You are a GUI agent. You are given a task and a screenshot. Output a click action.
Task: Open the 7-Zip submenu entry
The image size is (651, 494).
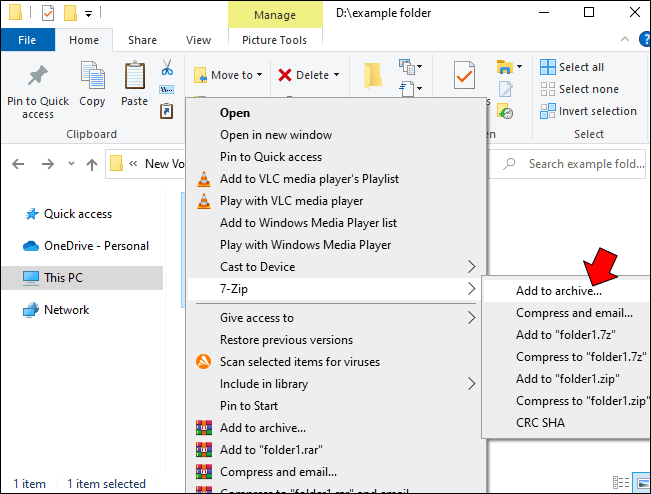335,289
